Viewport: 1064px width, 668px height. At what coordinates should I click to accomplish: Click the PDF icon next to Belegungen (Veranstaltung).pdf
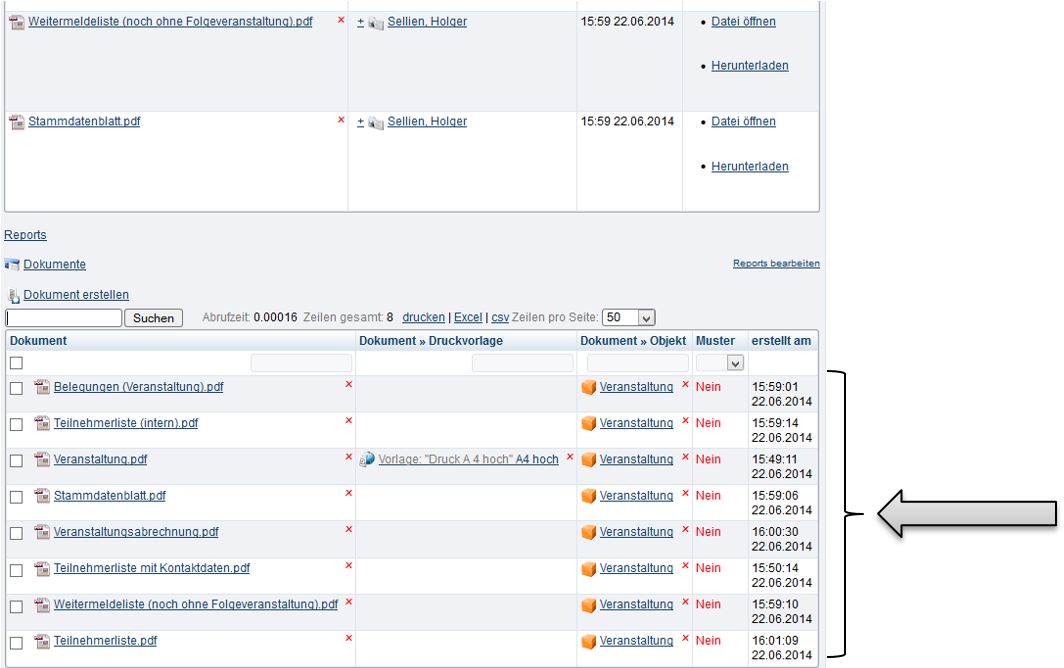pyautogui.click(x=42, y=388)
